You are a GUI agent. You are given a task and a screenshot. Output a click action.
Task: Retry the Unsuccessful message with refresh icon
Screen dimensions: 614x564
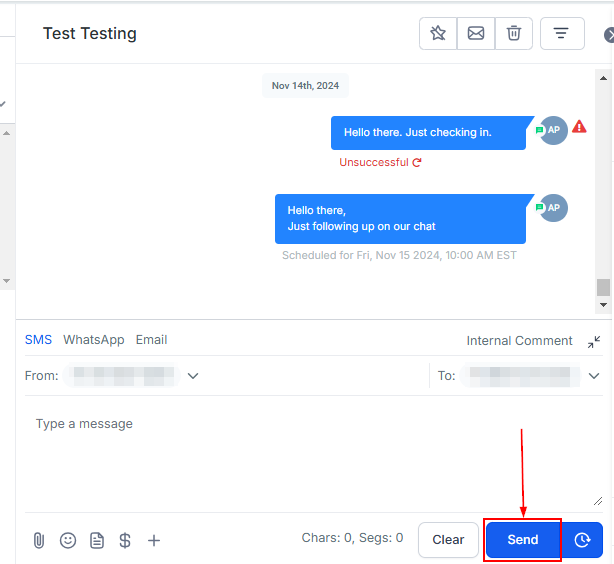pyautogui.click(x=417, y=163)
